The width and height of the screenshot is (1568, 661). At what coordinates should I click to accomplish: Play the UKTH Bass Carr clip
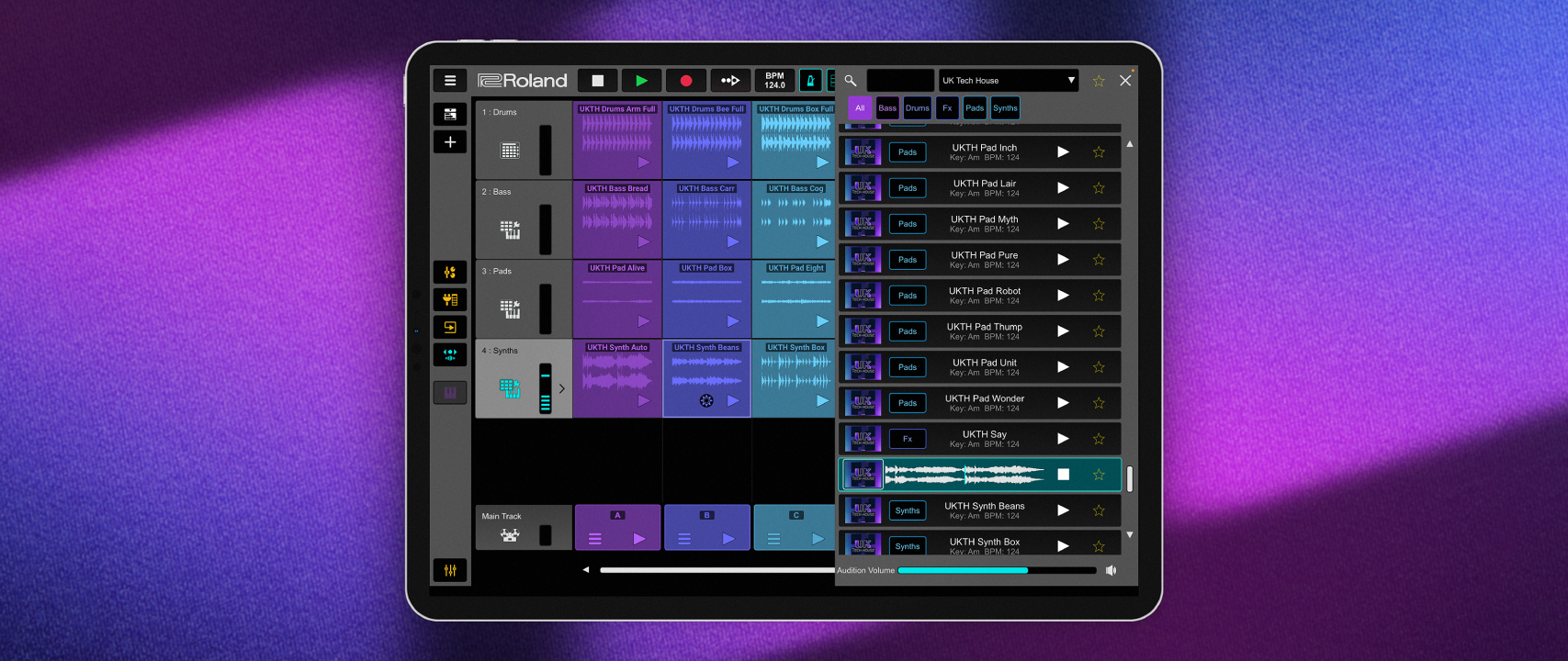(733, 241)
